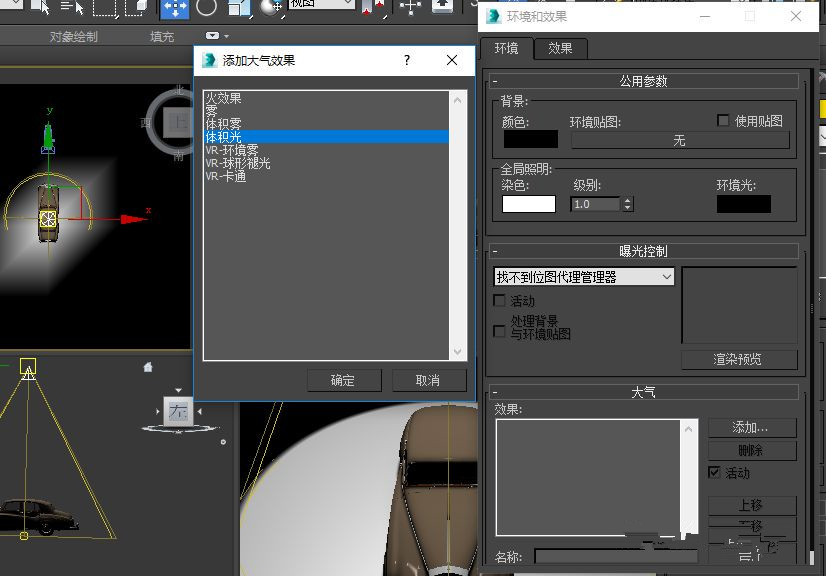Image resolution: width=826 pixels, height=576 pixels.
Task: Open the Select by Name tool
Action: click(x=72, y=7)
